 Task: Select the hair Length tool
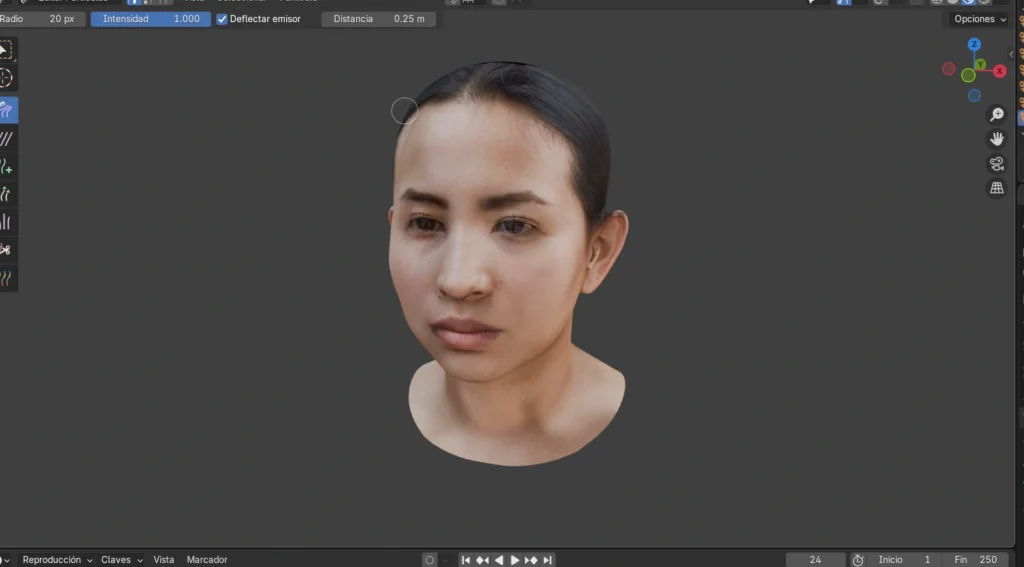(7, 195)
